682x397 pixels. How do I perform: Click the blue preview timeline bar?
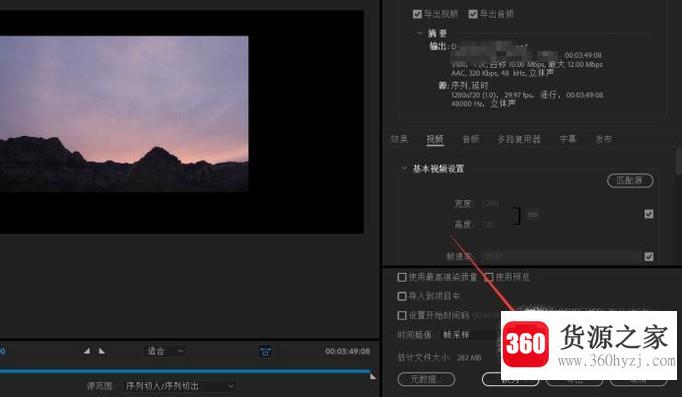(x=185, y=371)
